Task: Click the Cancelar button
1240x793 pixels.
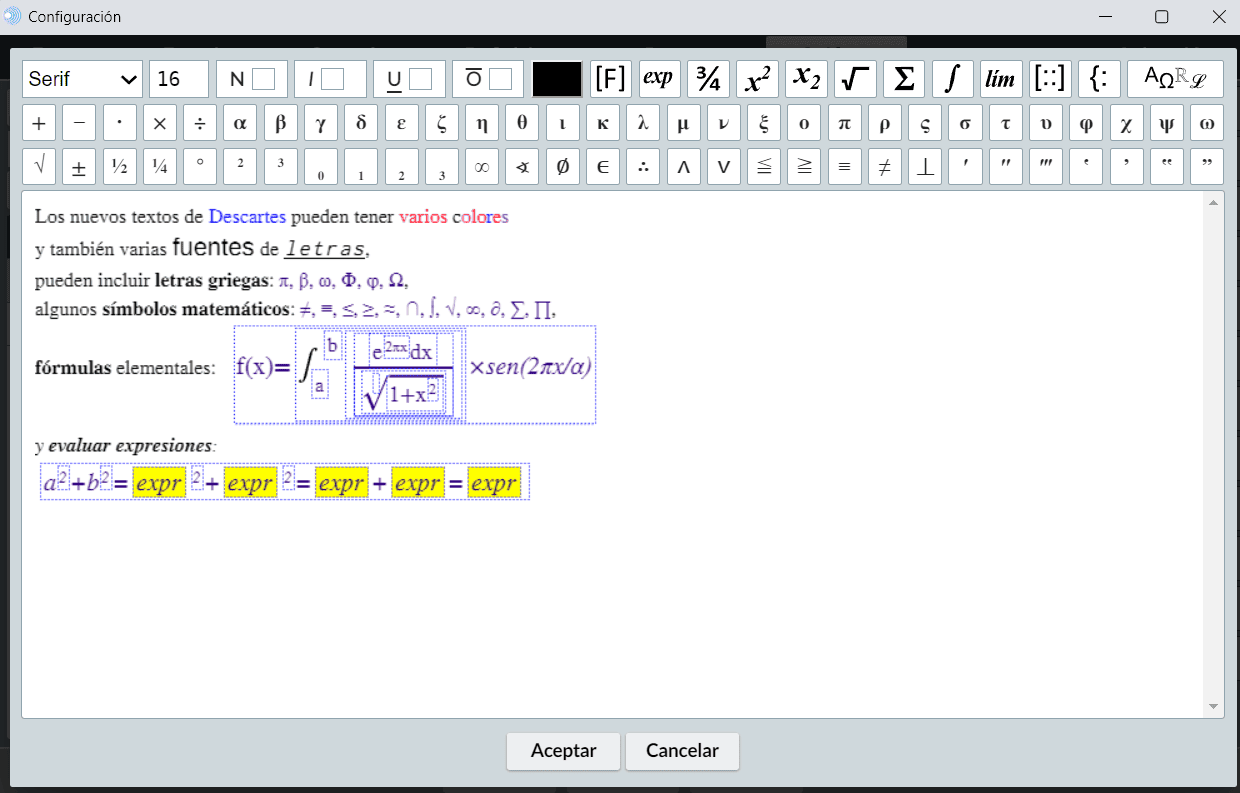Action: 682,751
